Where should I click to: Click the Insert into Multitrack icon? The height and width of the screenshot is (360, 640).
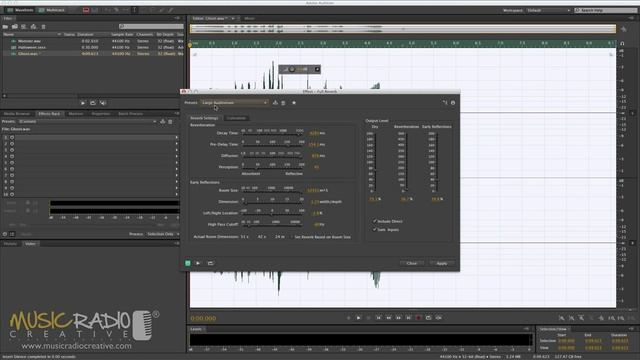point(33,27)
